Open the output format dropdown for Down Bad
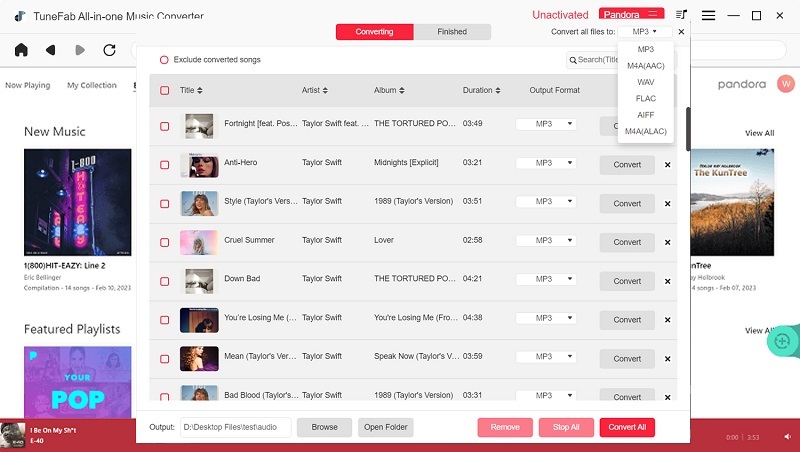The image size is (800, 452). tap(546, 280)
